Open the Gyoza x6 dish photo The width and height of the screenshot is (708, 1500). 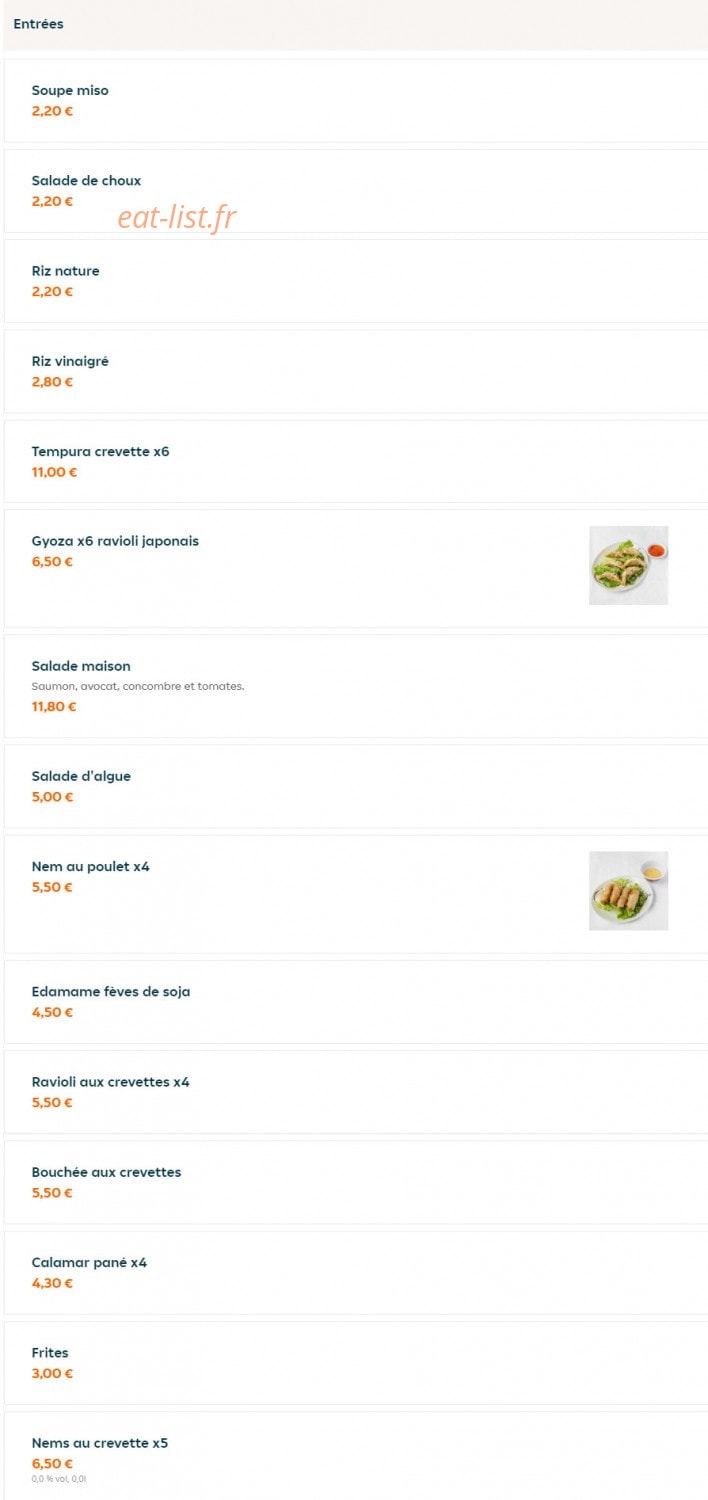(x=628, y=565)
